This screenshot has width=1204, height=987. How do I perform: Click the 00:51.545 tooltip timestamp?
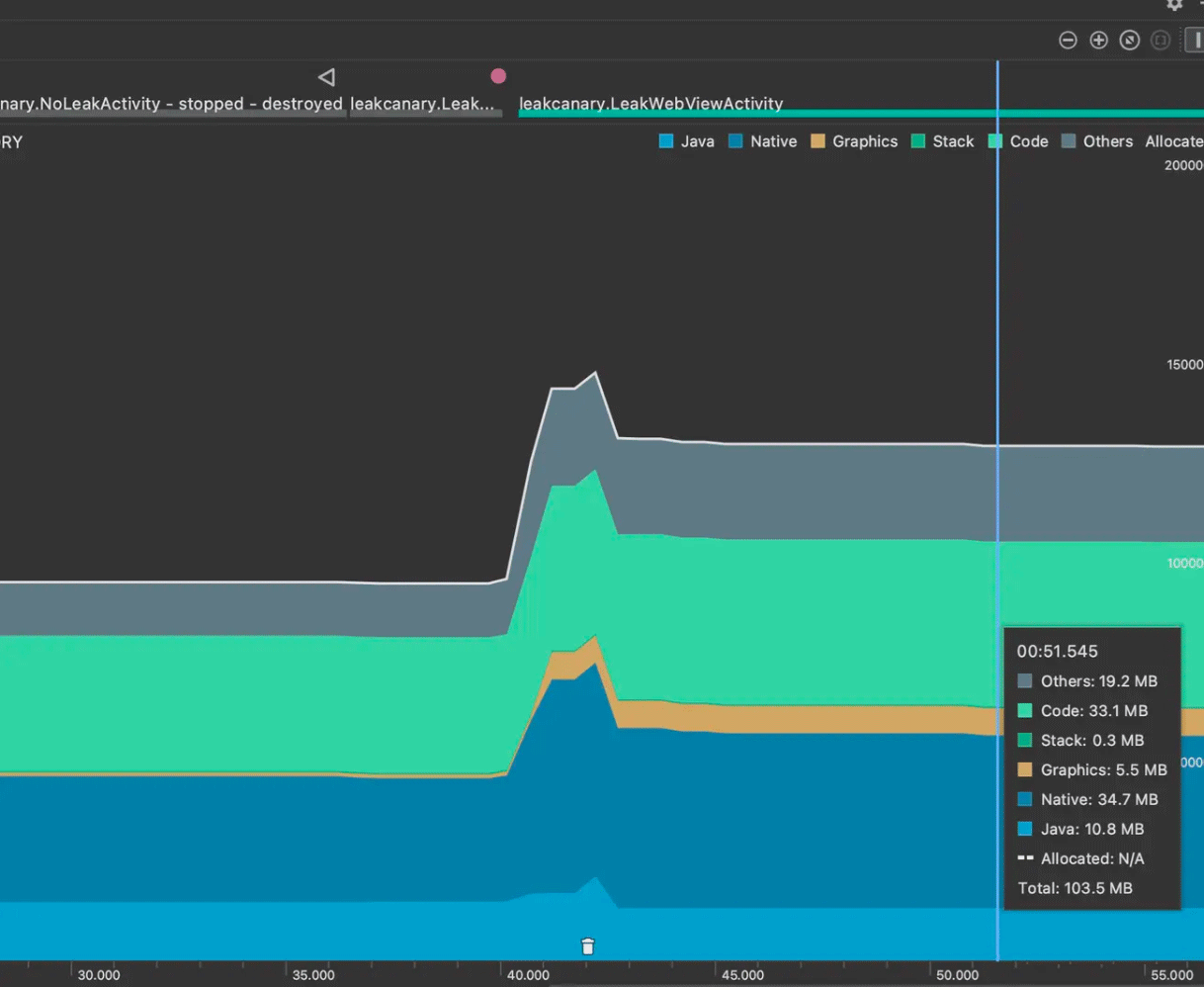1058,652
